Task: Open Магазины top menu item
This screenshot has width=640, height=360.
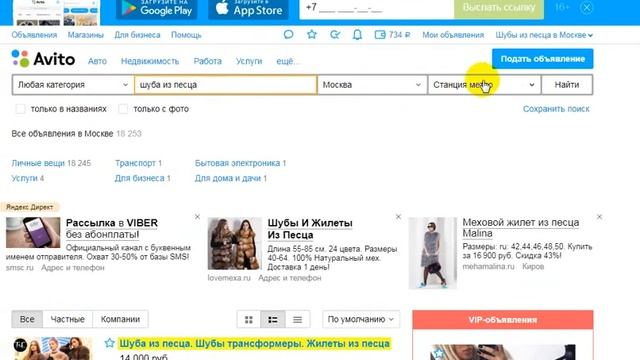Action: 86,35
